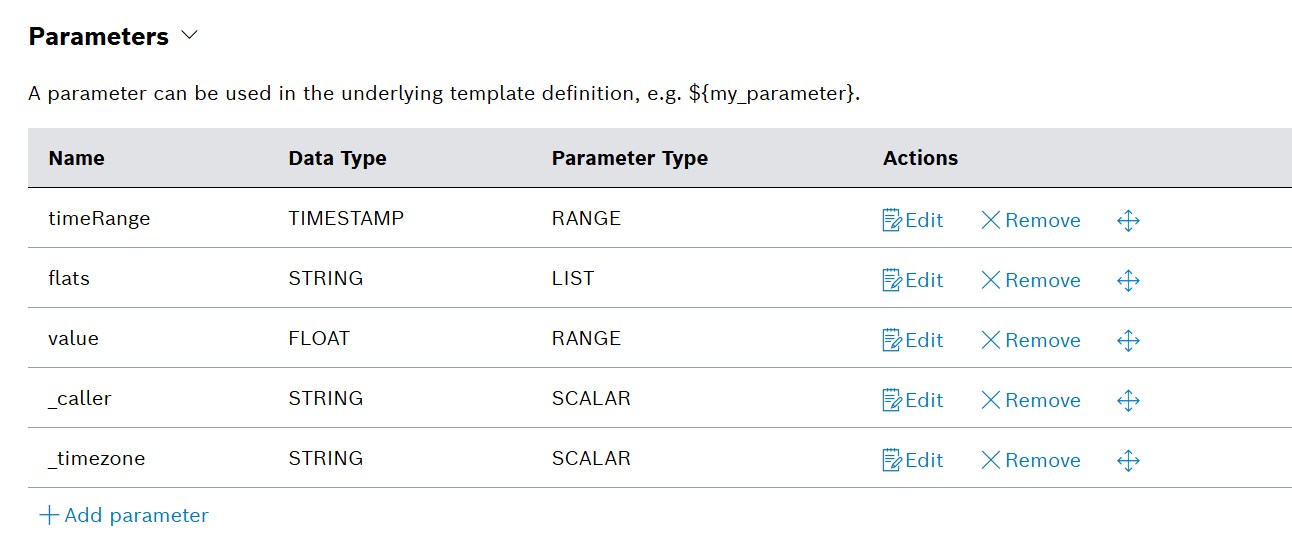
Task: Click the Edit icon for timeRange
Action: [x=892, y=220]
